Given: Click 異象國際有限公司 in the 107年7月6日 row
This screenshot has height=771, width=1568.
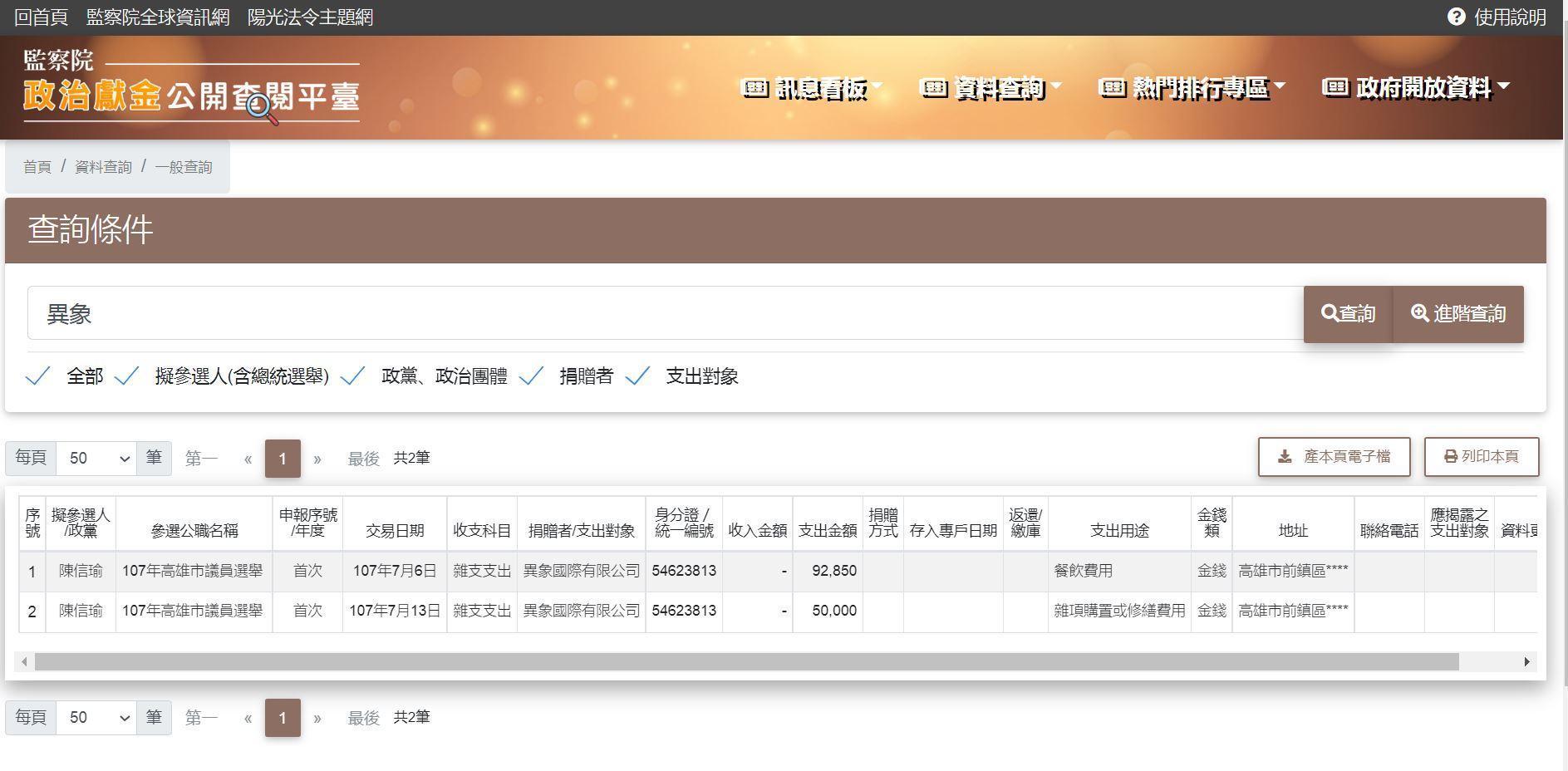Looking at the screenshot, I should coord(582,571).
